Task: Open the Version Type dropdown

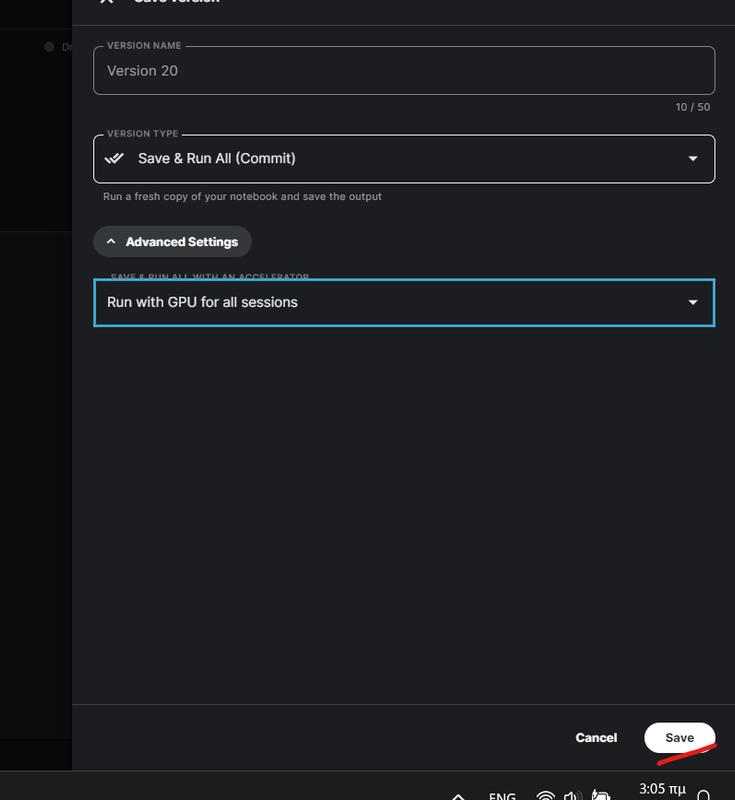Action: pos(404,159)
